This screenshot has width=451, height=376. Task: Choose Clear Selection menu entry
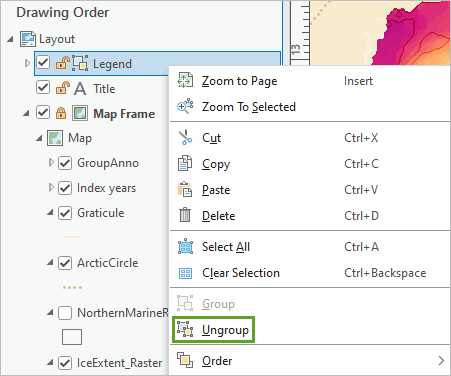pos(310,273)
